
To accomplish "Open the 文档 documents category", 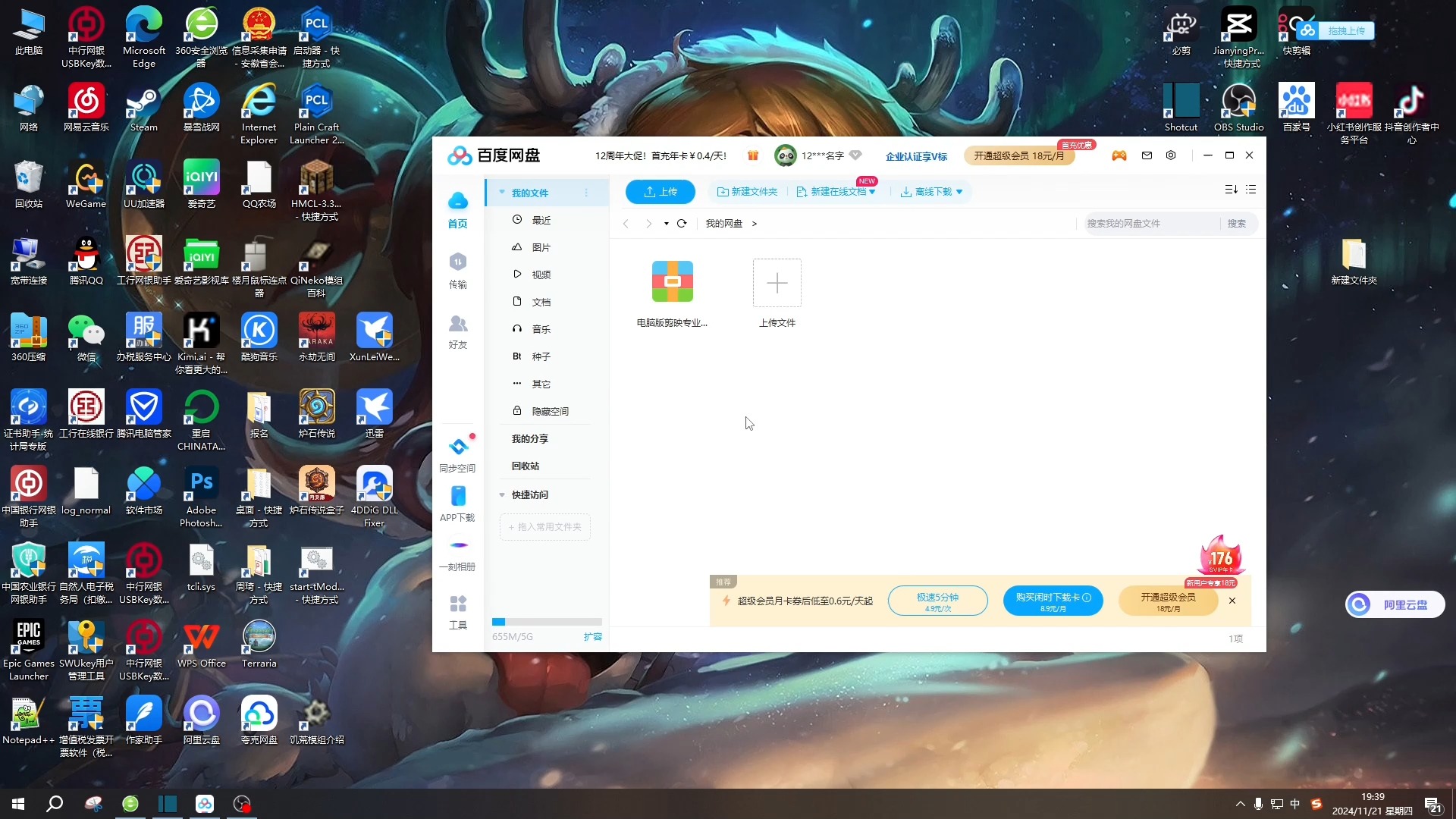I will [540, 302].
